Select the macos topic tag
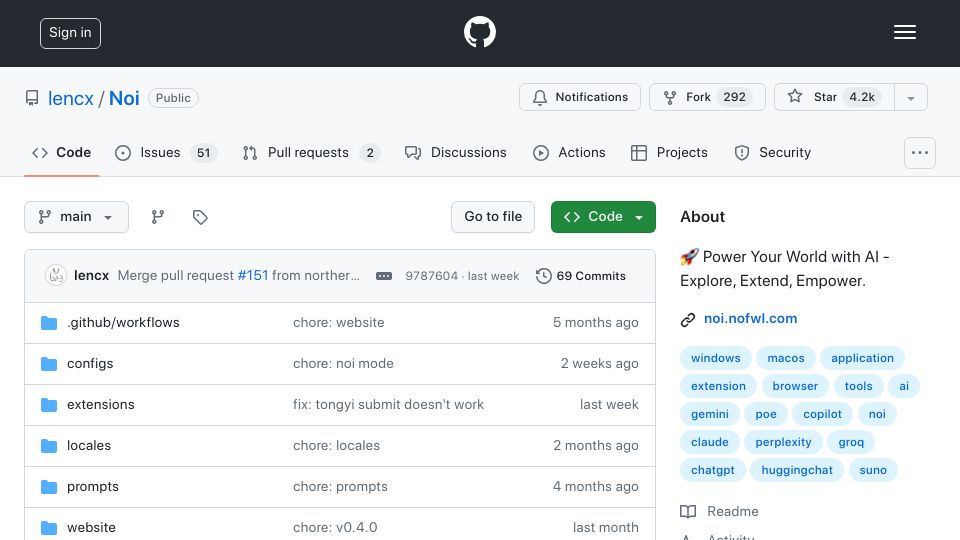Image resolution: width=960 pixels, height=540 pixels. [x=786, y=358]
